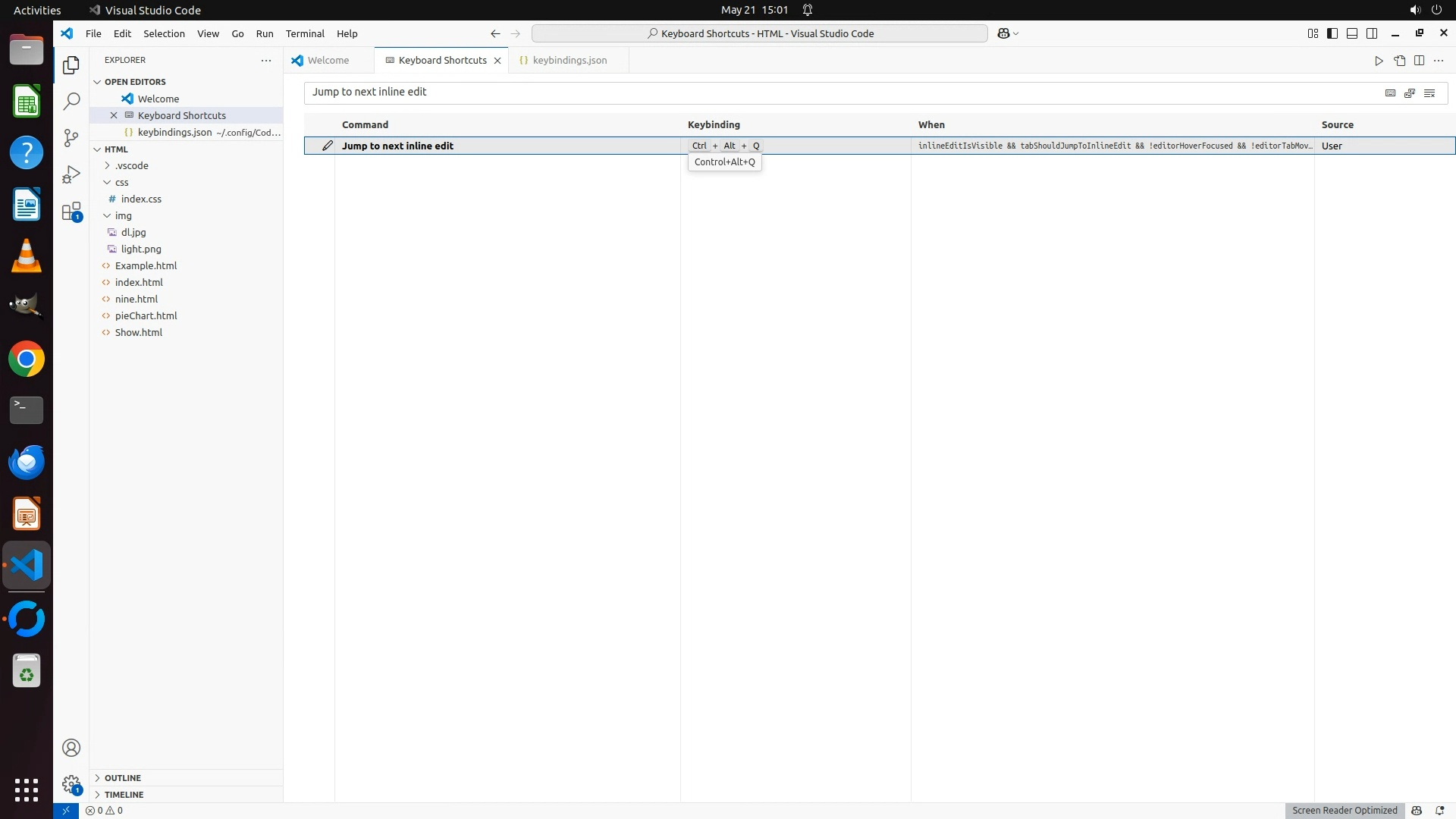1456x819 pixels.
Task: Open pieChart.html in the explorer
Action: [146, 315]
